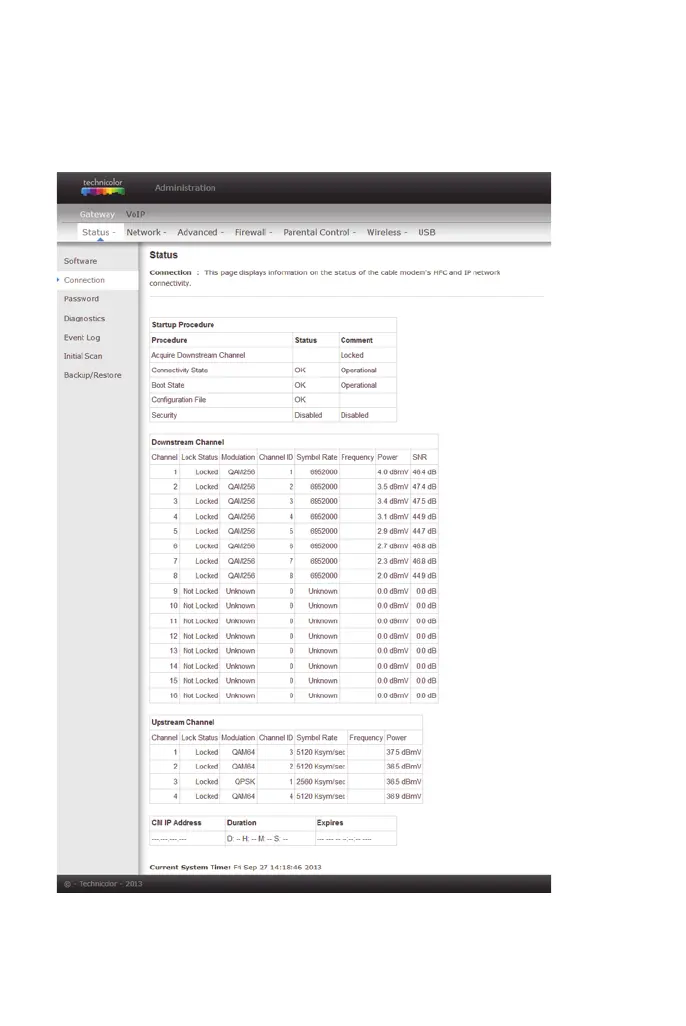Click the 37.5 dBmV upstream power

403,752
